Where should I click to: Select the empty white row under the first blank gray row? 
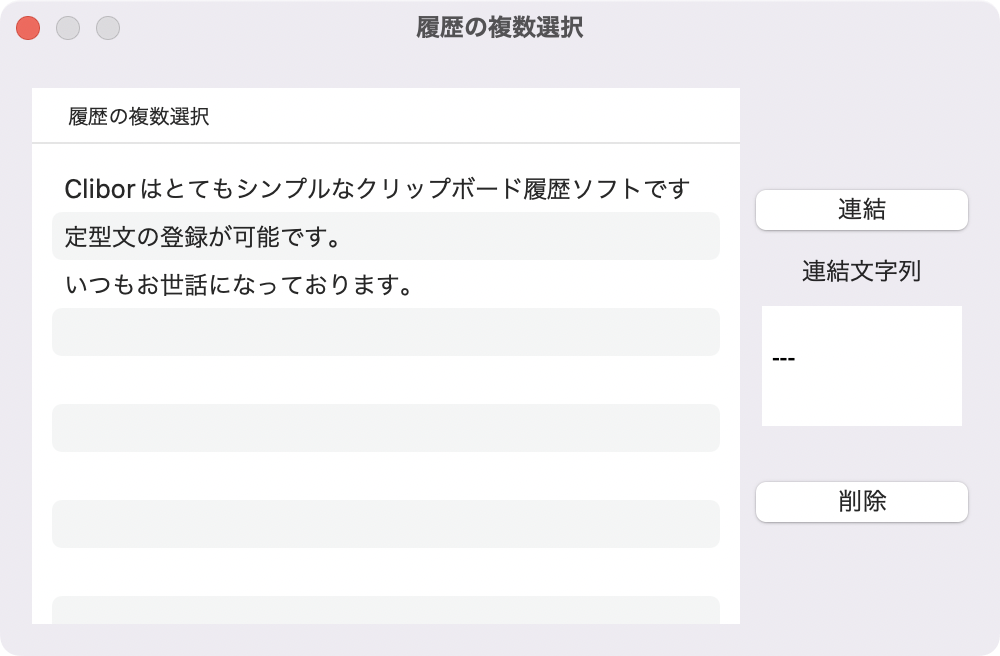point(386,380)
